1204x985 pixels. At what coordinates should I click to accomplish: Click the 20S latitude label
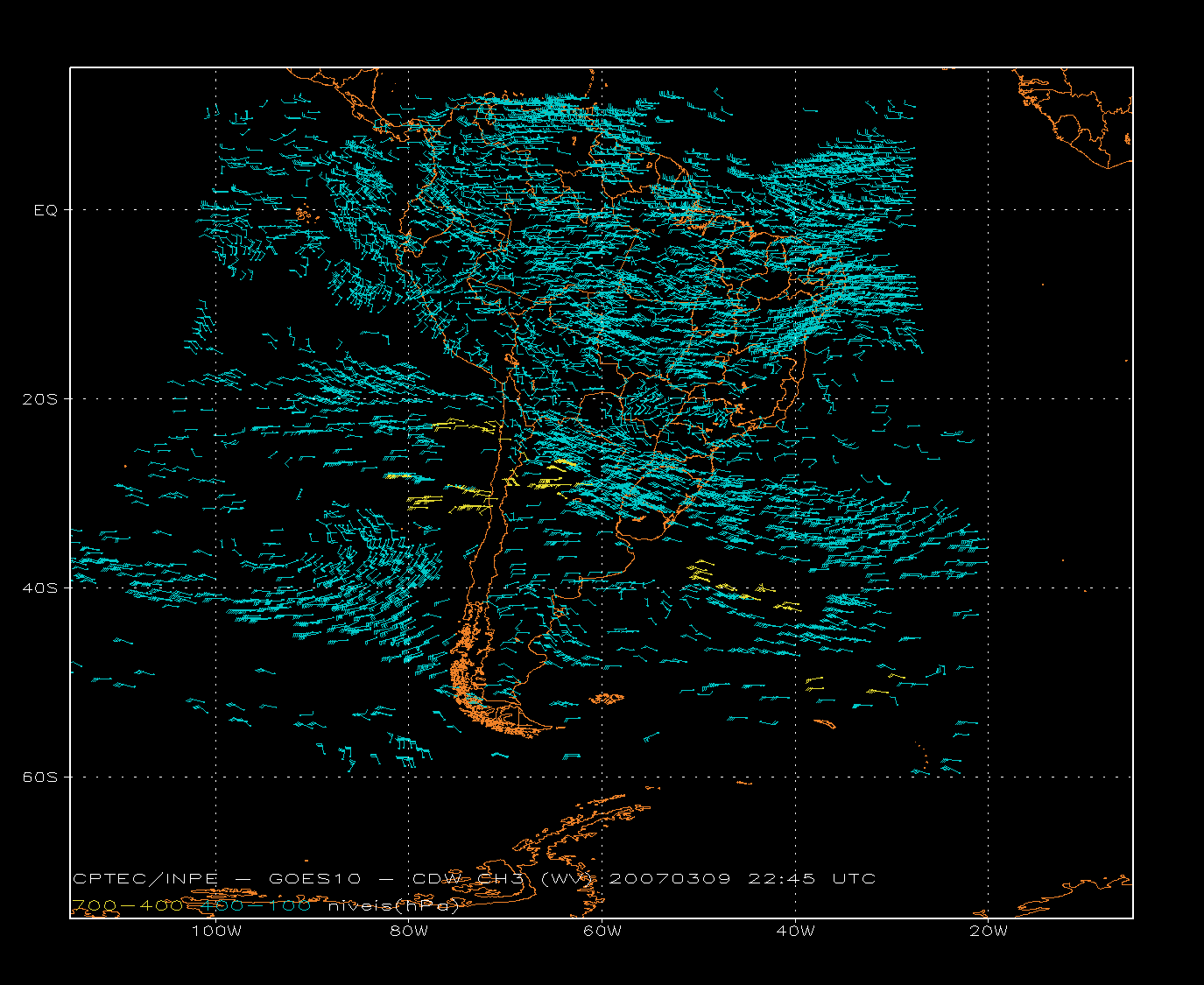tap(39, 399)
